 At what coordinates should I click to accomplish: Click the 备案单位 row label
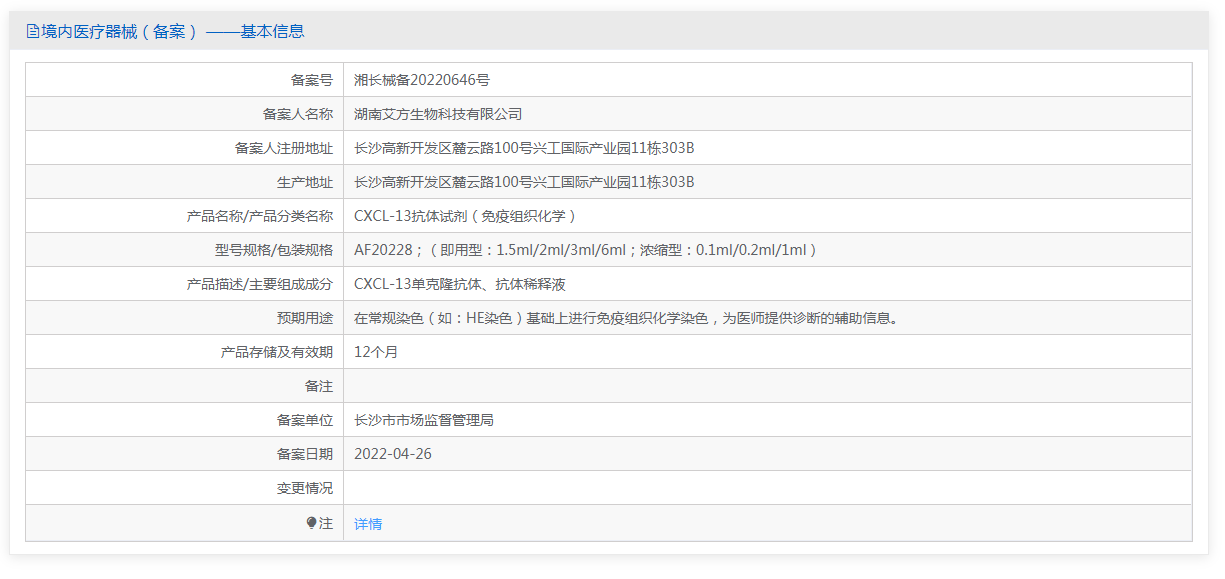coord(305,420)
